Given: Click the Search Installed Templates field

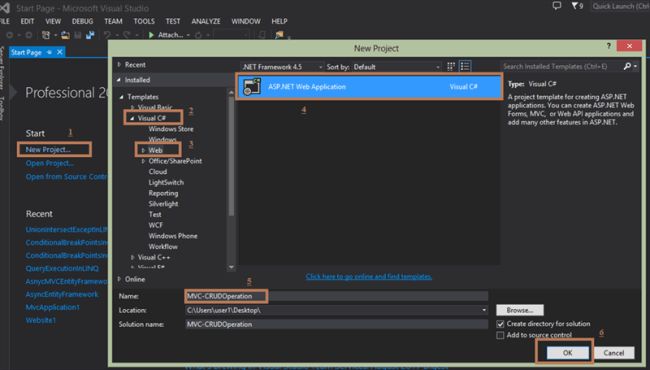Looking at the screenshot, I should 561,66.
